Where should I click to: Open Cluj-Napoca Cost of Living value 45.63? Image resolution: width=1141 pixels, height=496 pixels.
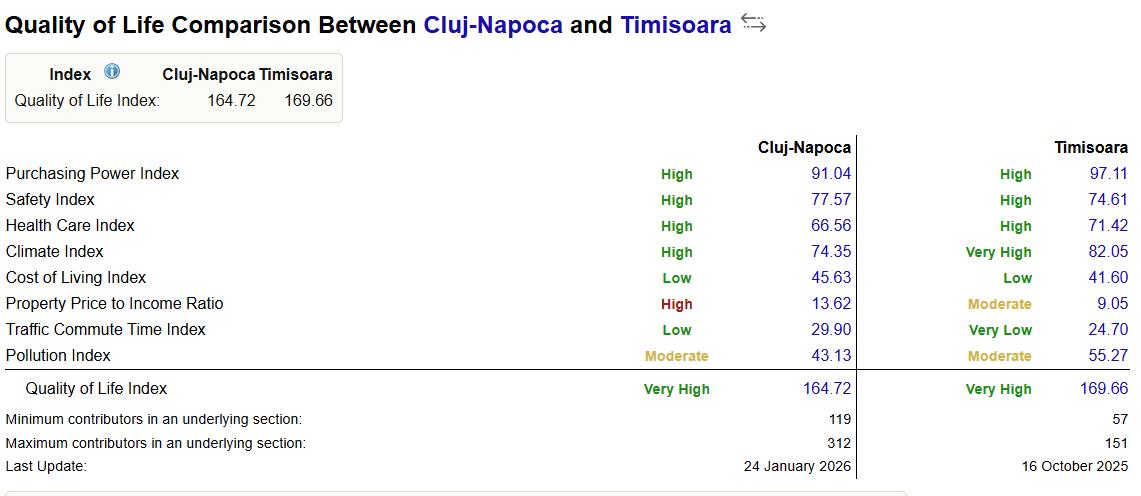[830, 278]
